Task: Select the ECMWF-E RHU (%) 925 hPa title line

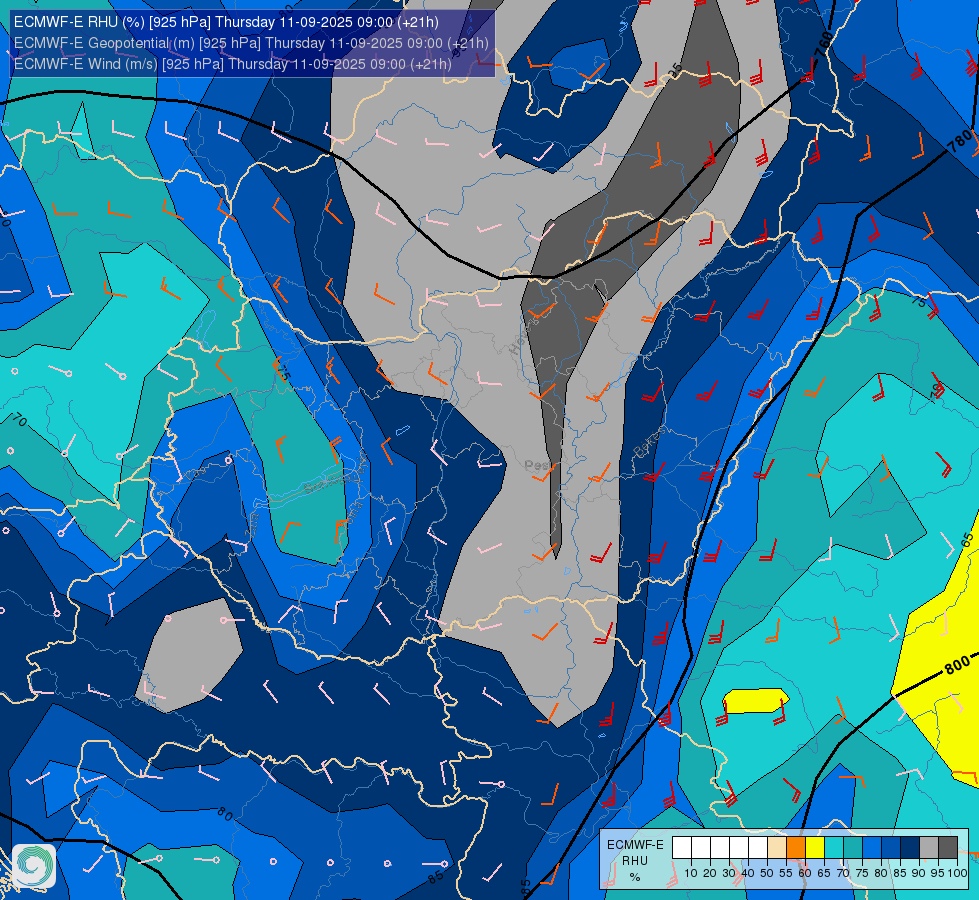Action: point(226,22)
